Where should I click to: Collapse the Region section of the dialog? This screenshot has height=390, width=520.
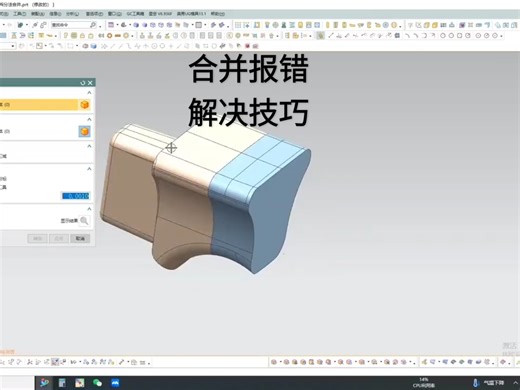pos(89,146)
